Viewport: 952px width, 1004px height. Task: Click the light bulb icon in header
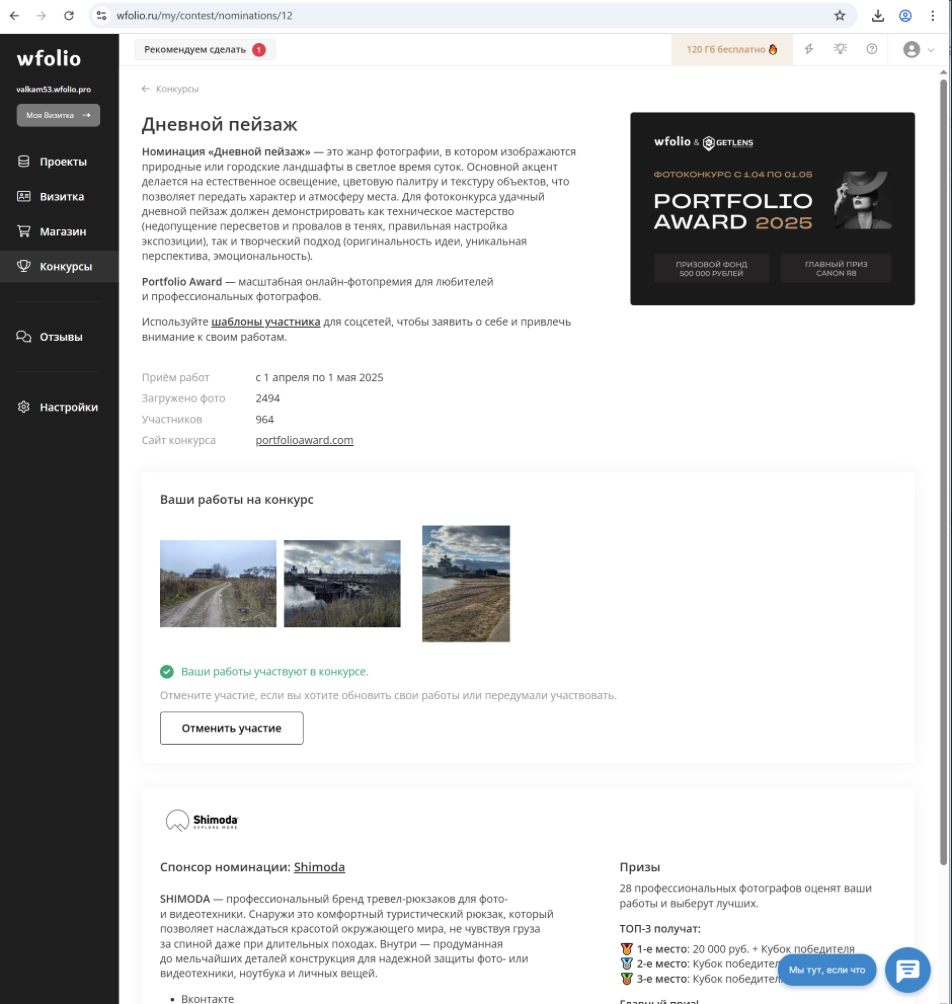[840, 49]
